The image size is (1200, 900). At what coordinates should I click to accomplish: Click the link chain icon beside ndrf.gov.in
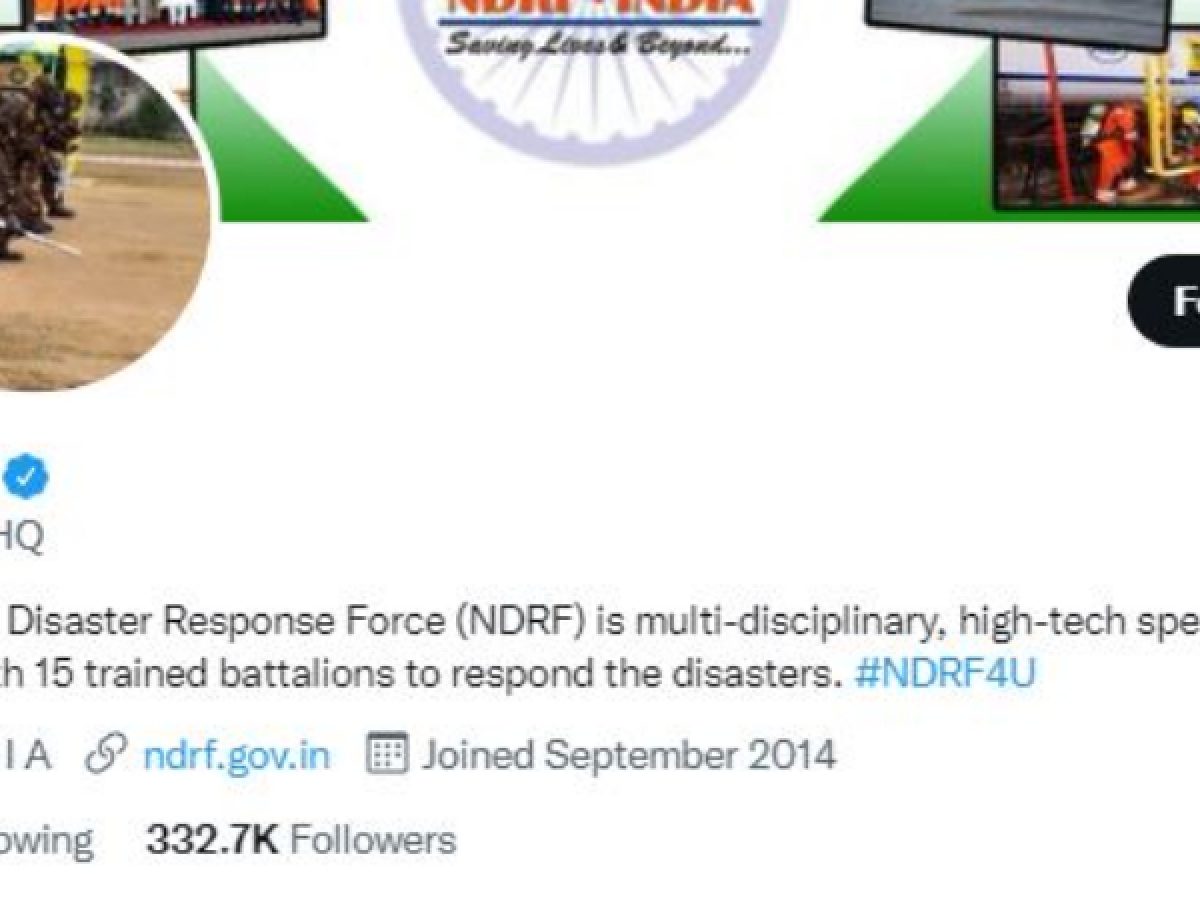pos(106,755)
